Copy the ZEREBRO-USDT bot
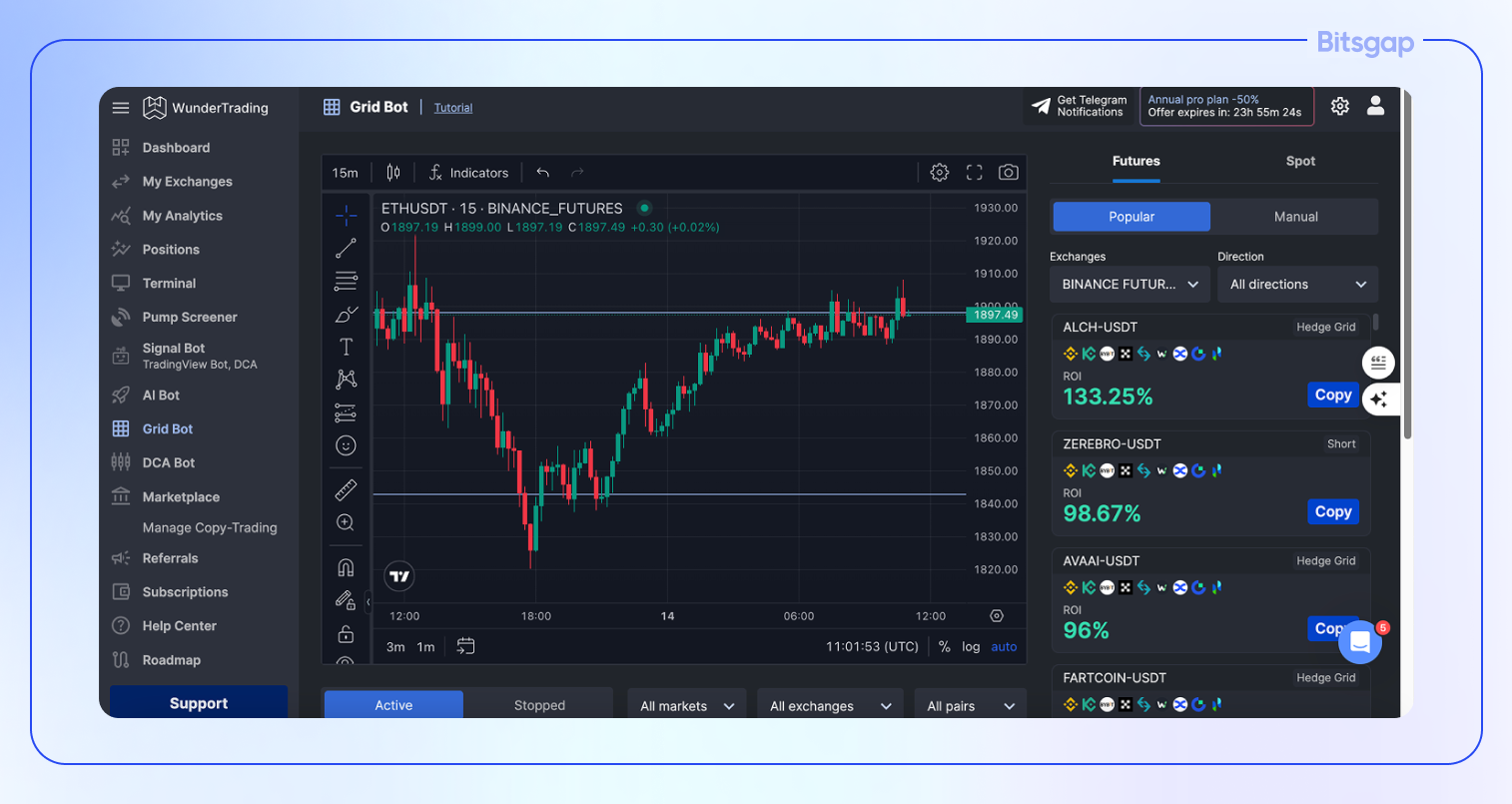The image size is (1512, 804). 1332,511
